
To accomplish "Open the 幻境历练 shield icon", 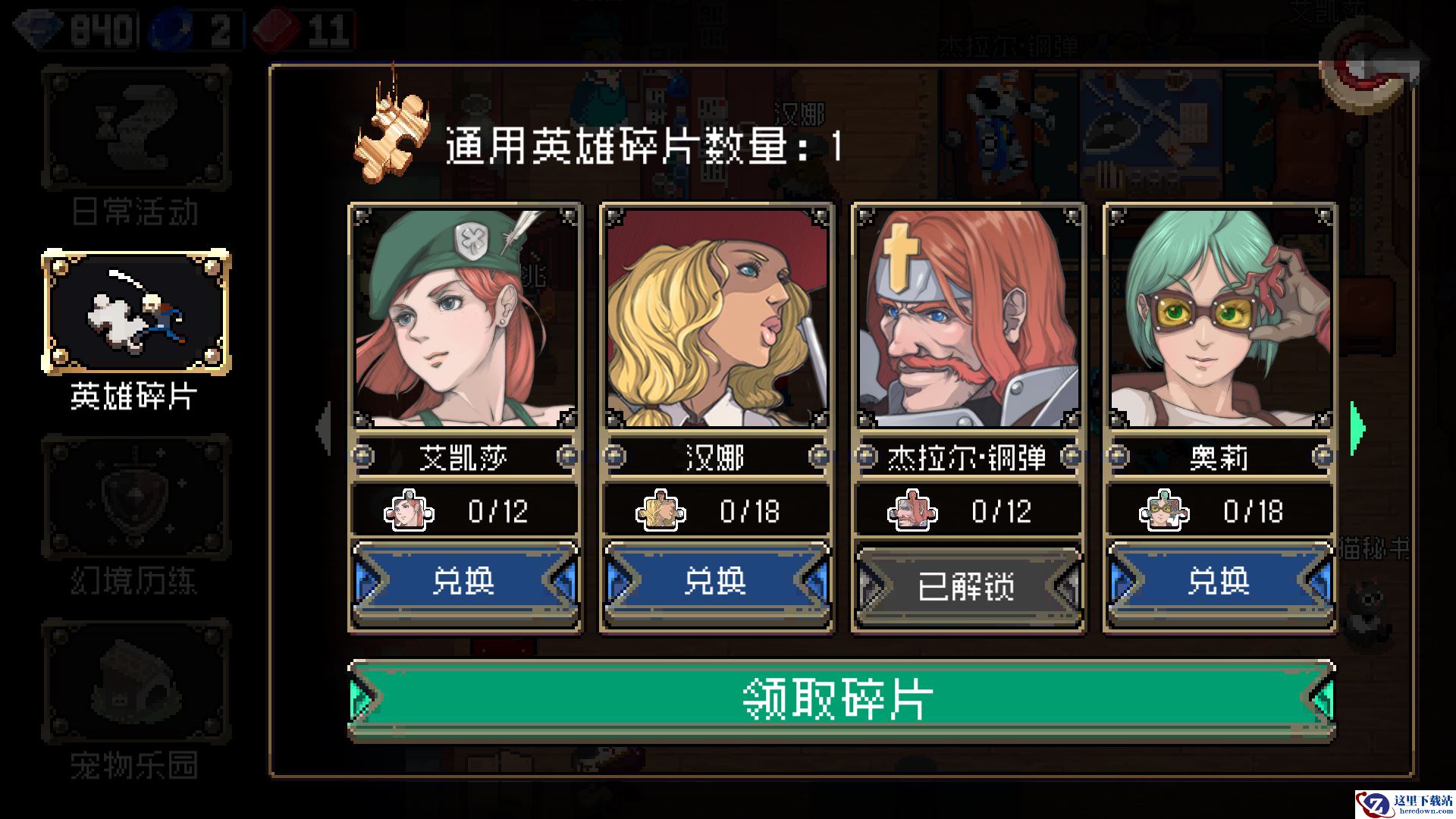I will 136,497.
